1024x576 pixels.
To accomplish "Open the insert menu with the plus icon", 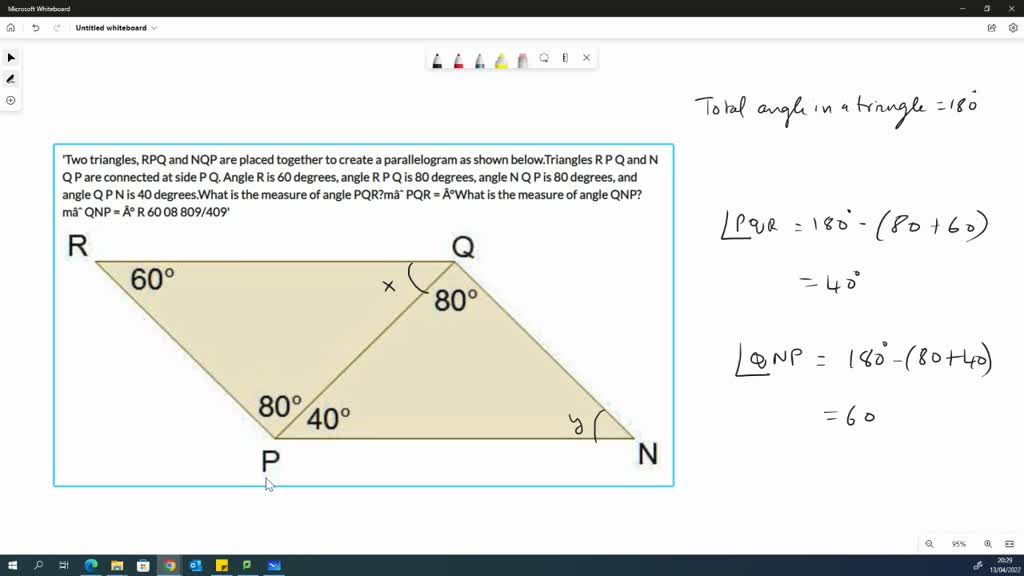I will pos(10,100).
